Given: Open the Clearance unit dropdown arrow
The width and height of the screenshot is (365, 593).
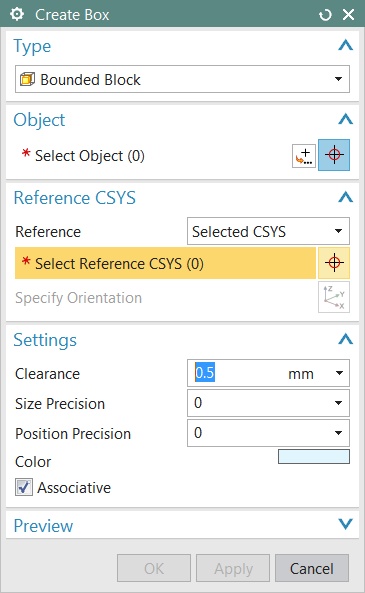Looking at the screenshot, I should point(339,373).
